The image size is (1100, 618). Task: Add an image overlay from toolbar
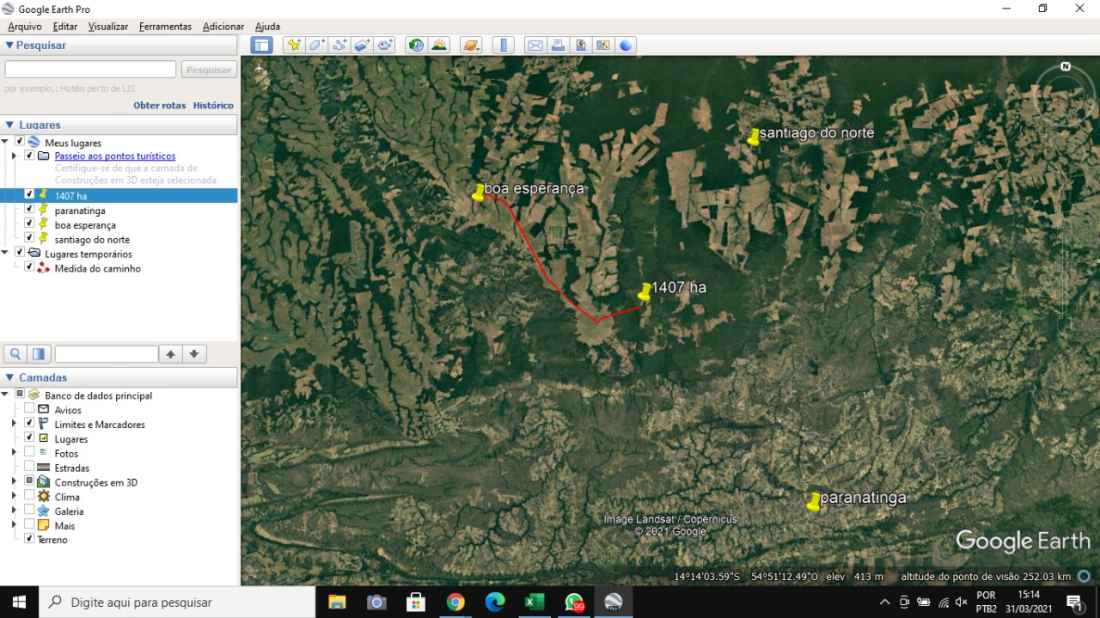(x=362, y=46)
